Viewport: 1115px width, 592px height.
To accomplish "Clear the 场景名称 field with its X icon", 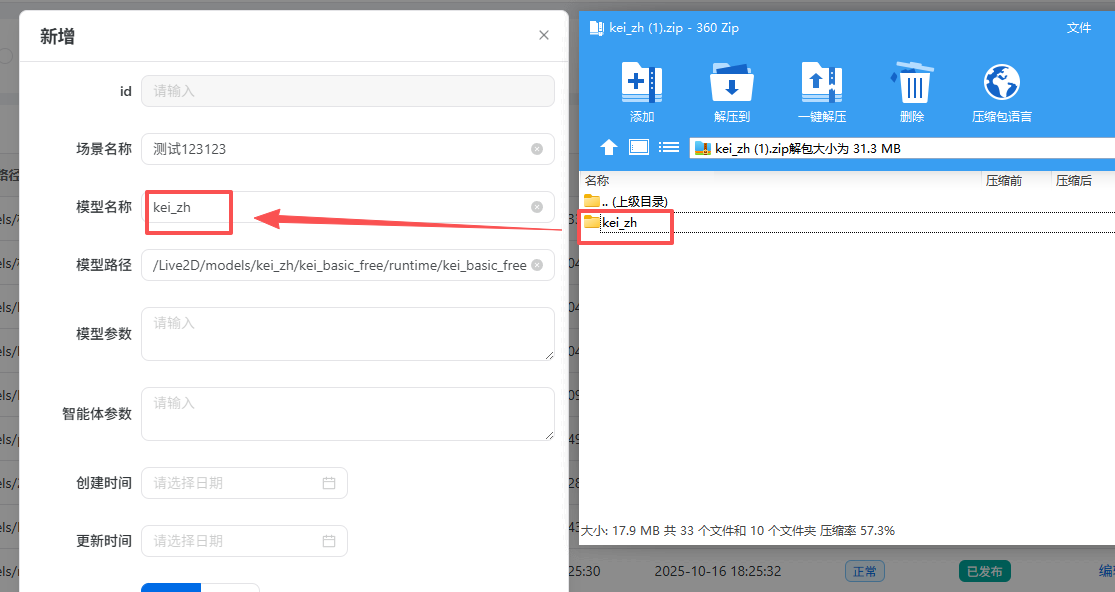I will click(x=537, y=149).
